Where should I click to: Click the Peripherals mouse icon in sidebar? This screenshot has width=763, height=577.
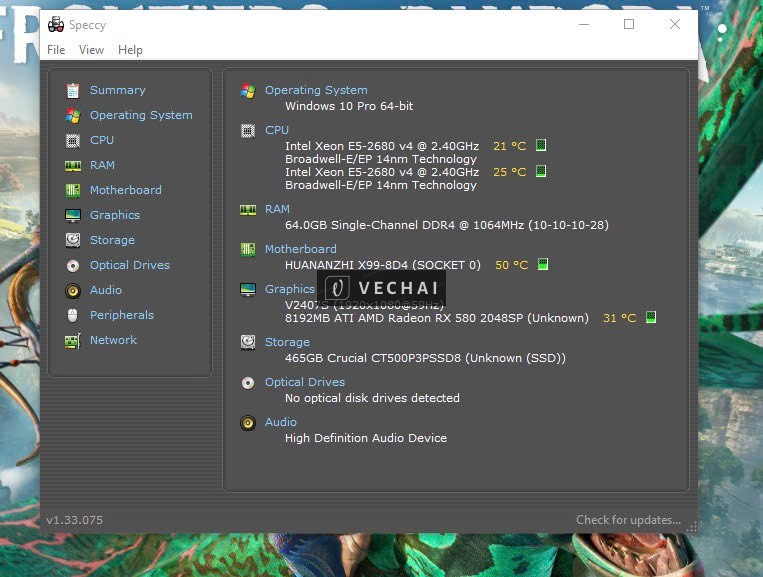pyautogui.click(x=72, y=315)
